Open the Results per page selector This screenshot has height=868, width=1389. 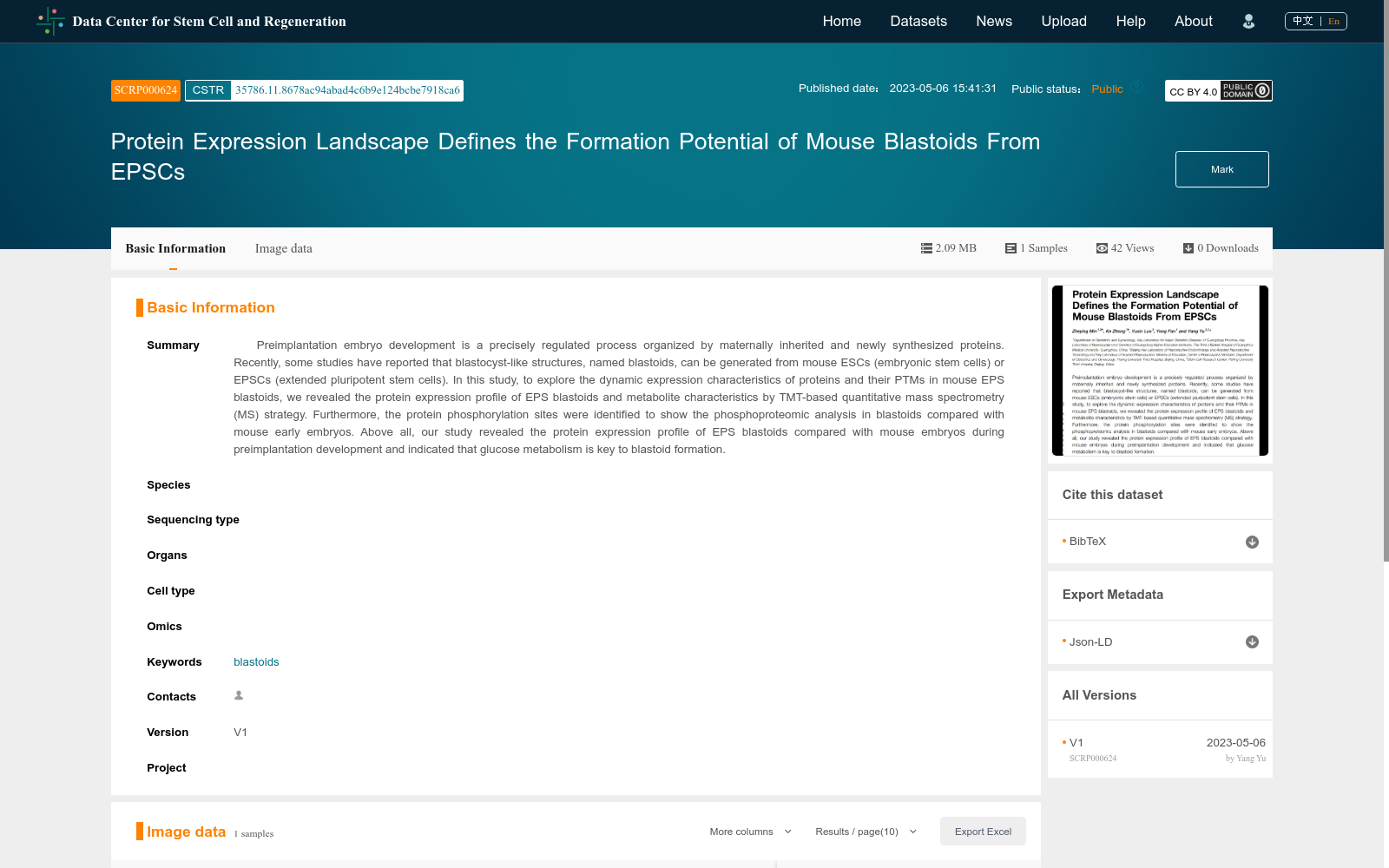(864, 831)
